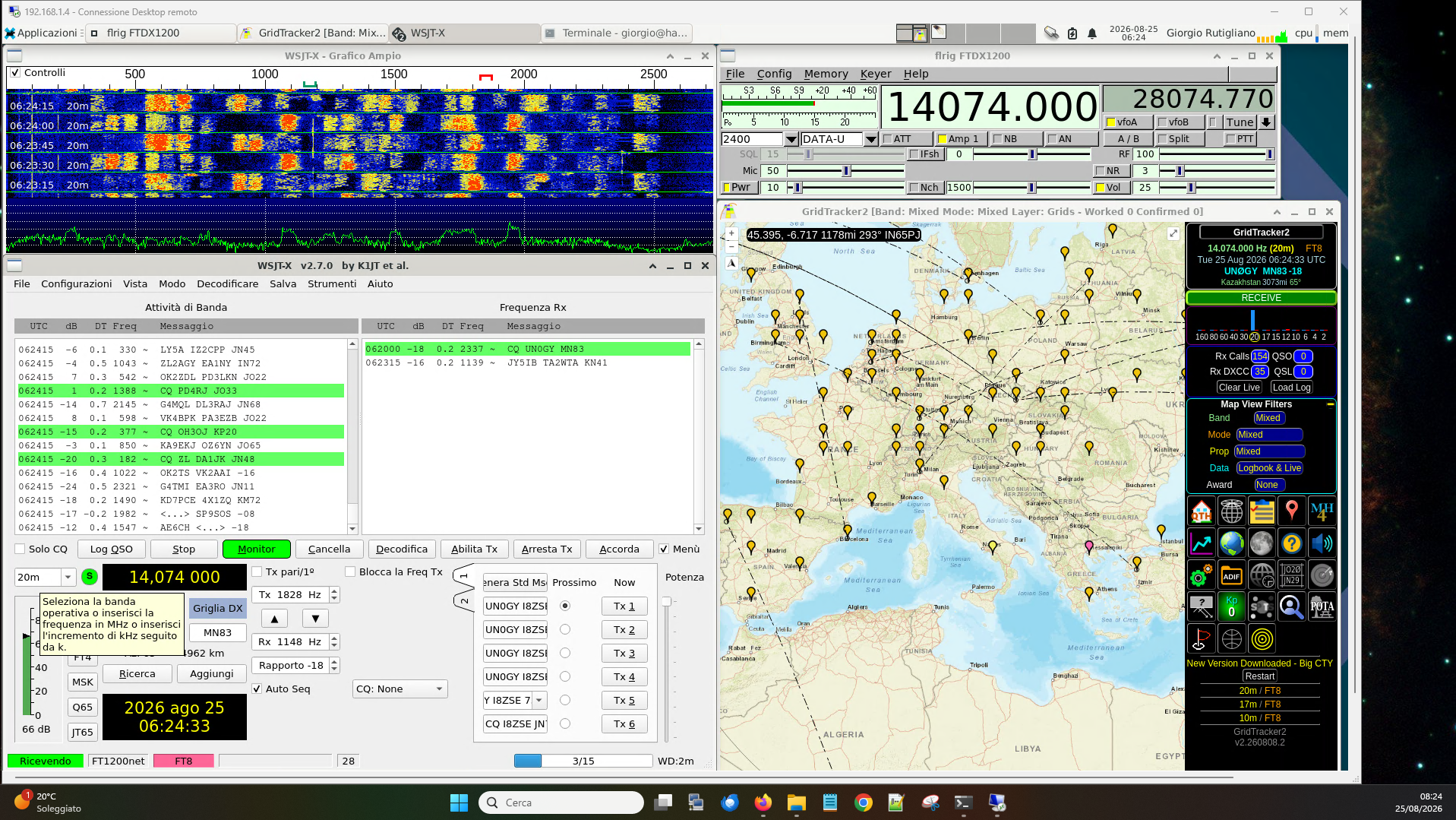Open the ADIF folder icon

(1231, 575)
